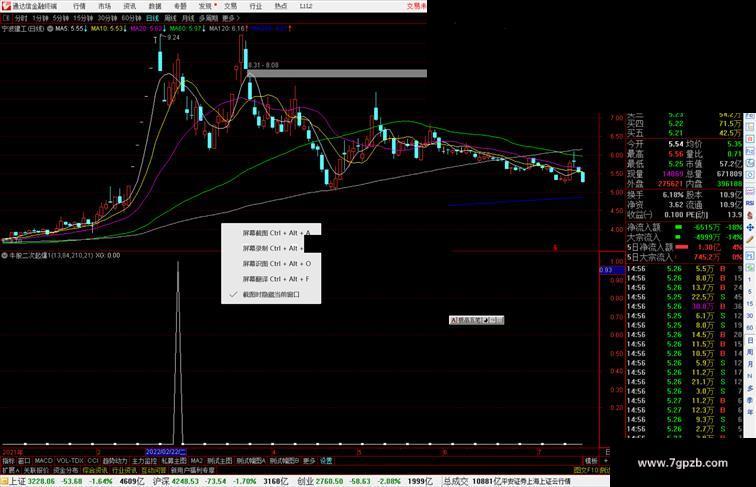
Task: Click the RSI icon in right sidebar
Action: 750,203
